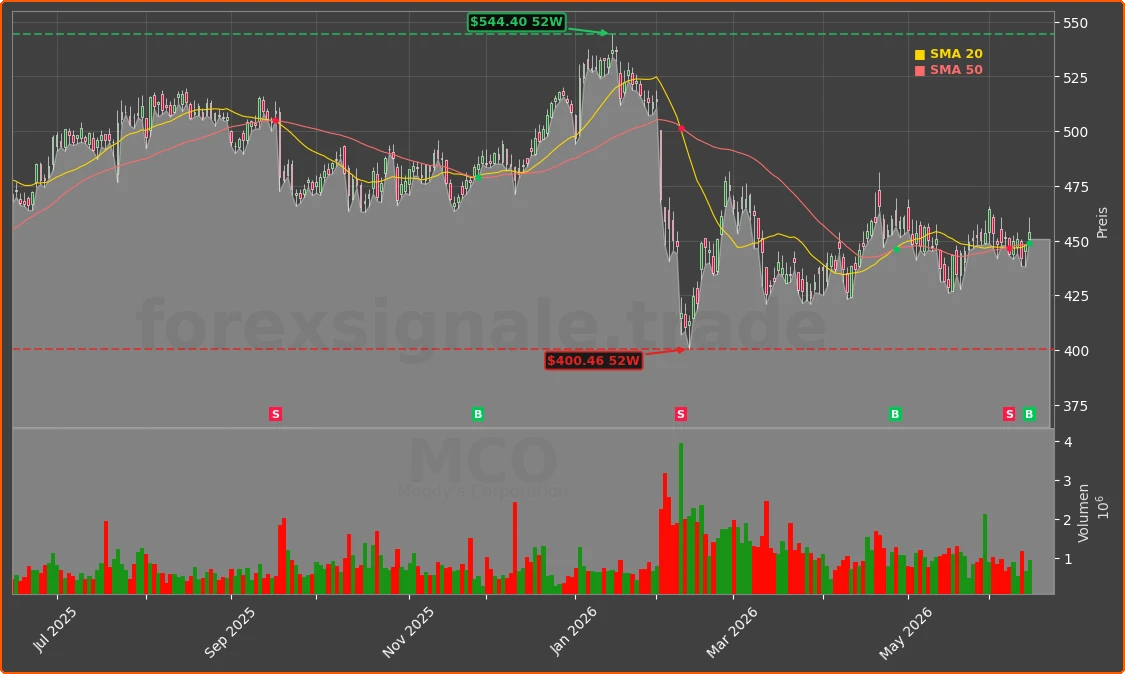Viewport: 1125px width, 674px height.
Task: Click the volume axis value 1
Action: click(1068, 558)
